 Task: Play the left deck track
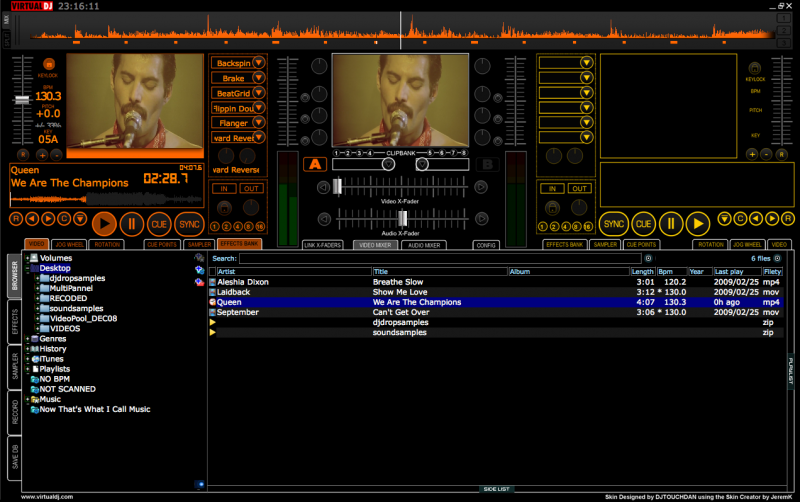tap(104, 224)
